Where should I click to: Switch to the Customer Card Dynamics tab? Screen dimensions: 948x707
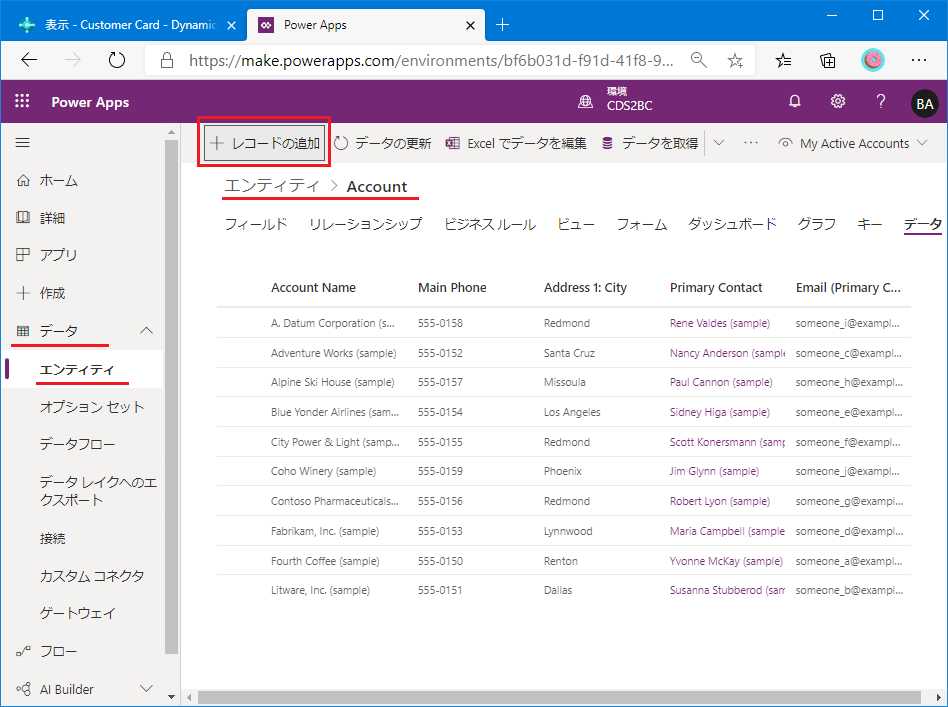[123, 25]
